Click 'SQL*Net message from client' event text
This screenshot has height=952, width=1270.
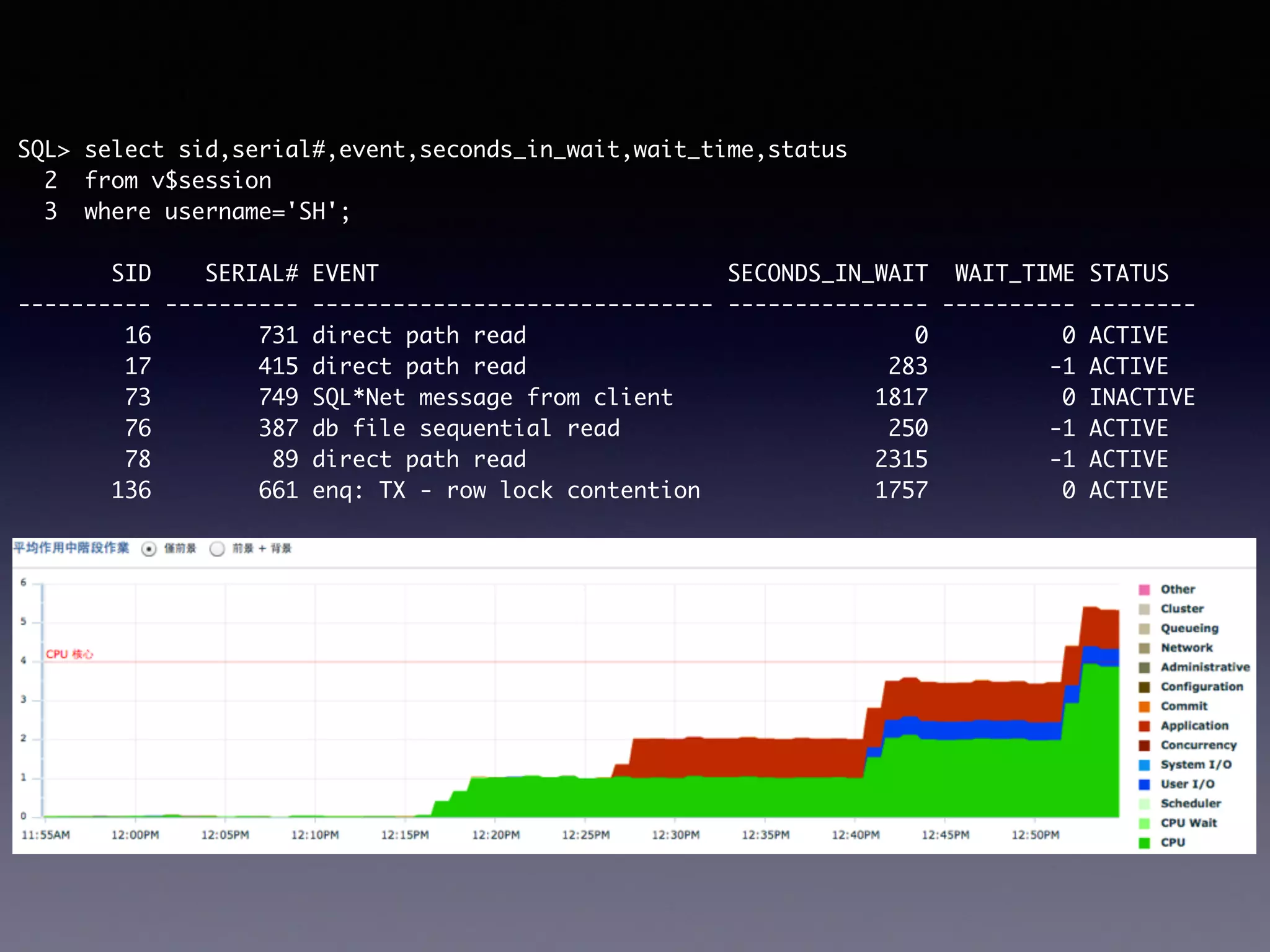[492, 397]
